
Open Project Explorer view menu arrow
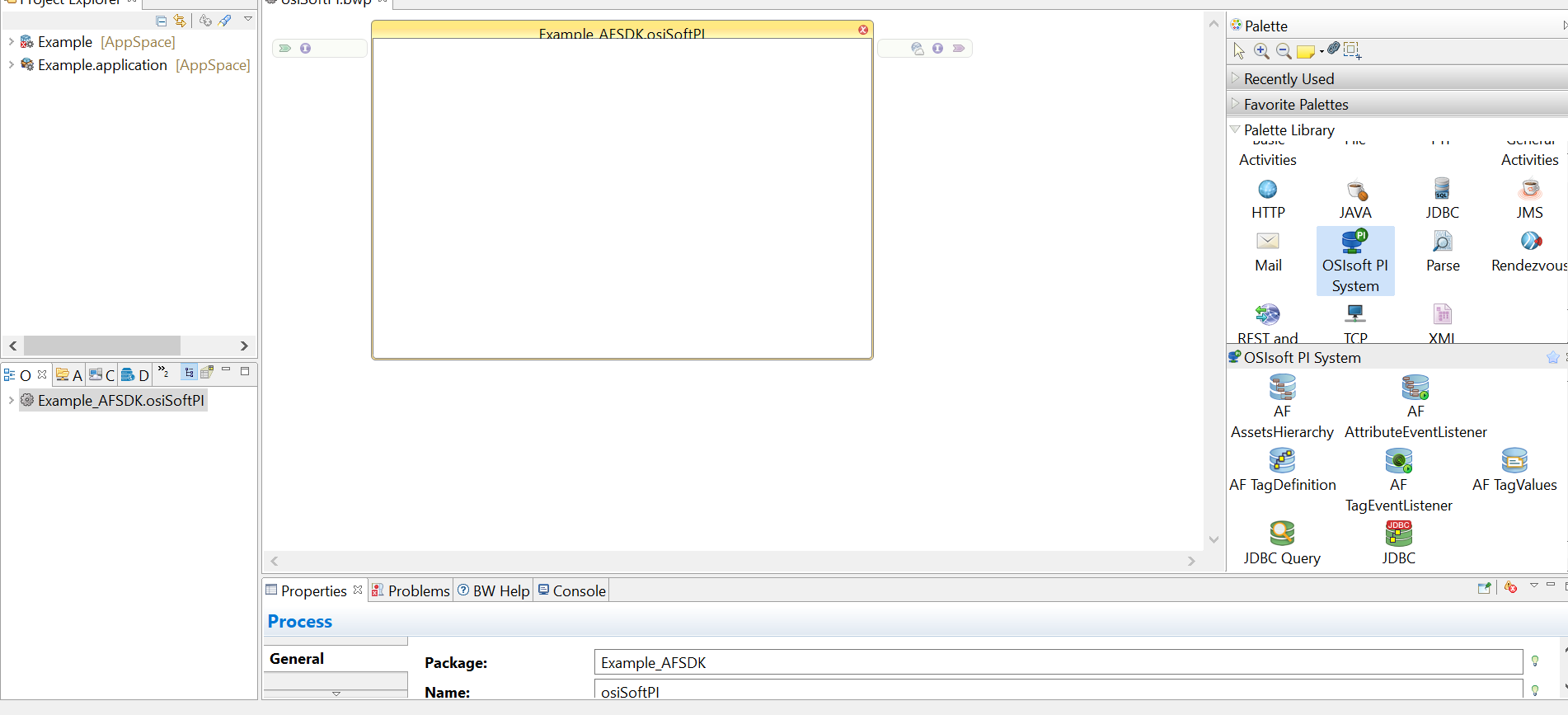point(248,19)
